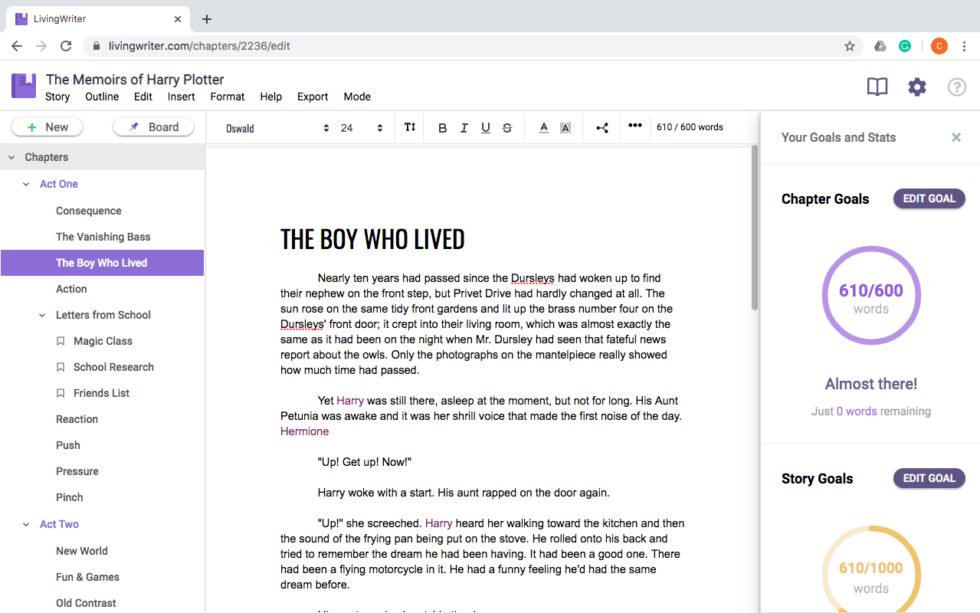The image size is (980, 613).
Task: Open the orange profile avatar
Action: click(x=939, y=46)
